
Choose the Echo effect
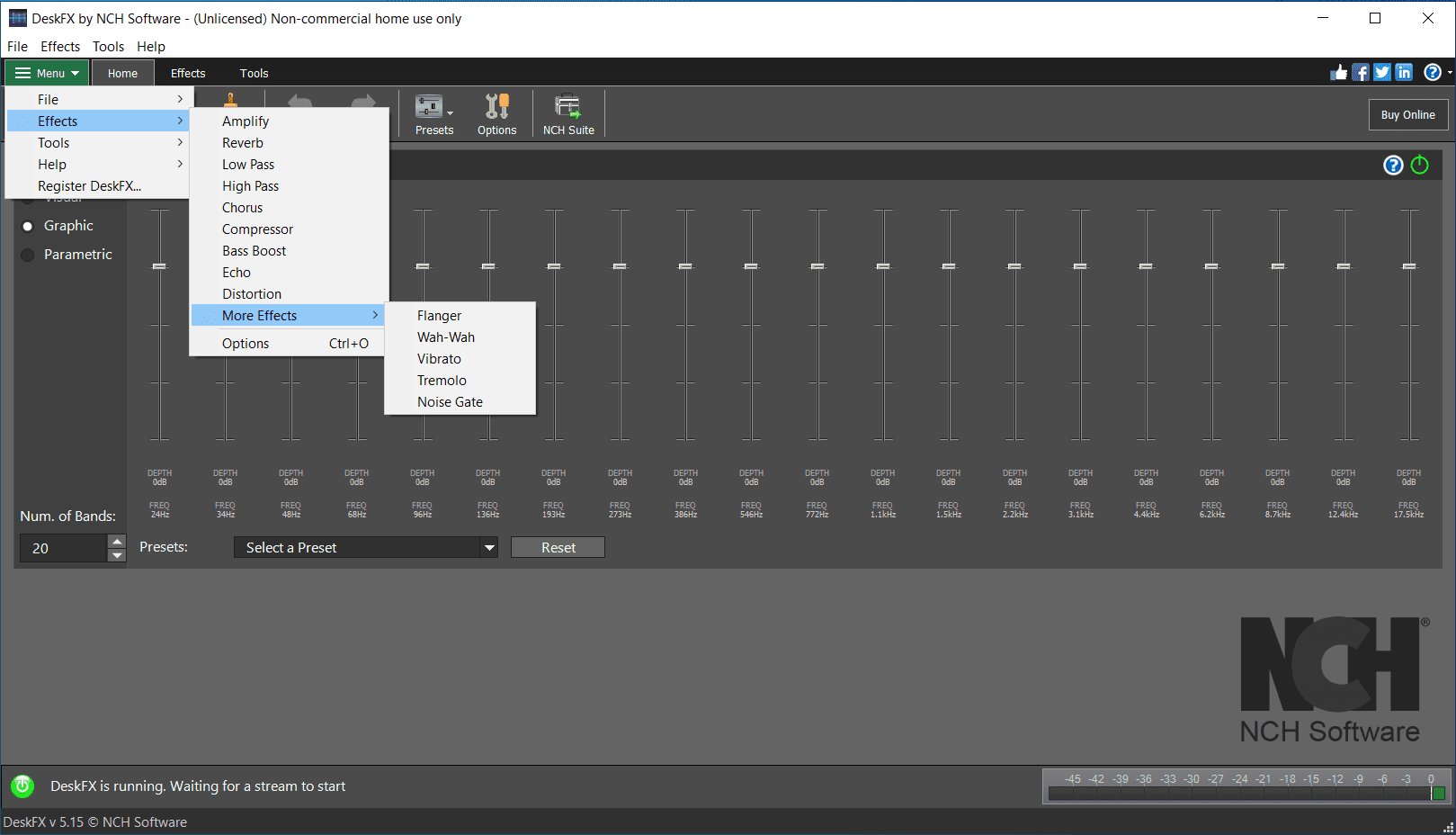(290, 273)
